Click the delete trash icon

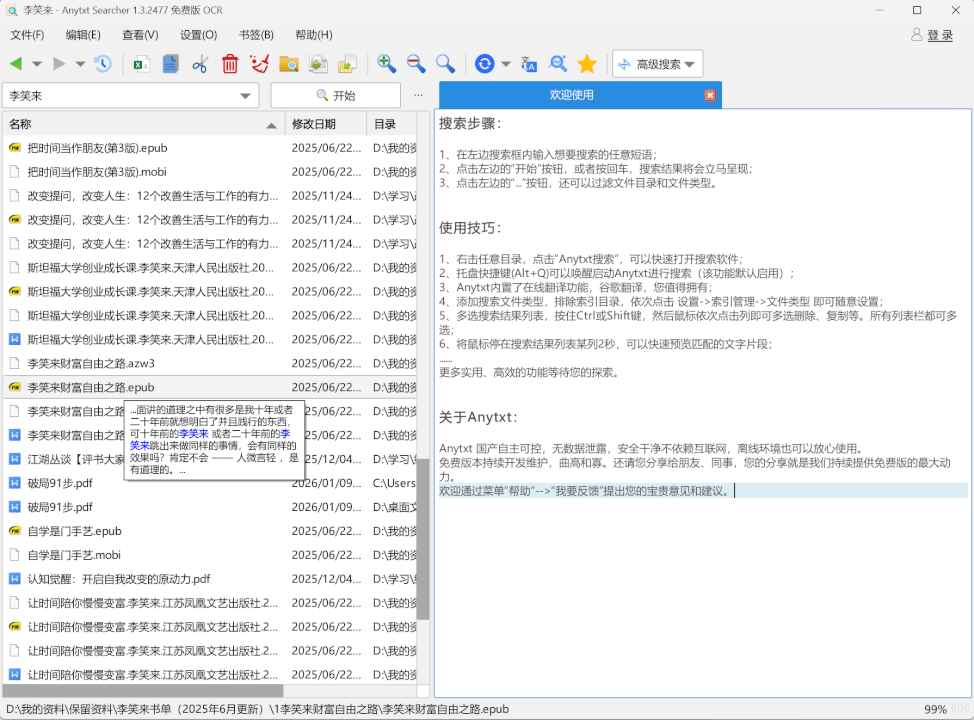tap(230, 63)
